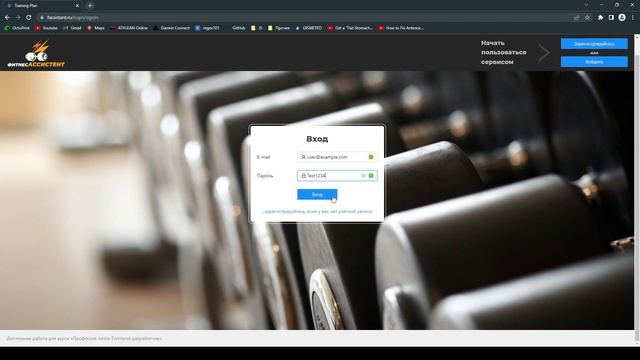Click the Войдите button in header
This screenshot has width=640, height=360.
point(594,62)
